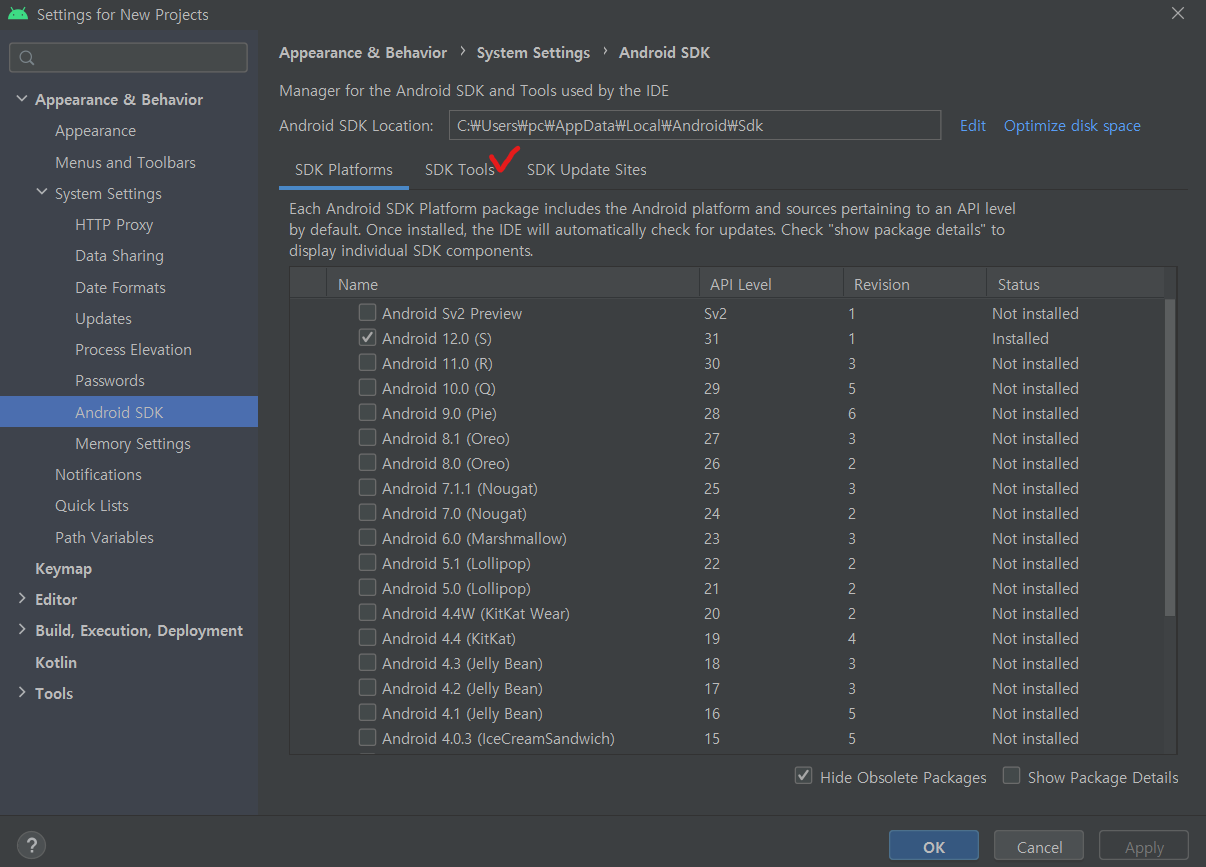Viewport: 1206px width, 867px height.
Task: Enable Show Package Details checkbox
Action: [x=1012, y=776]
